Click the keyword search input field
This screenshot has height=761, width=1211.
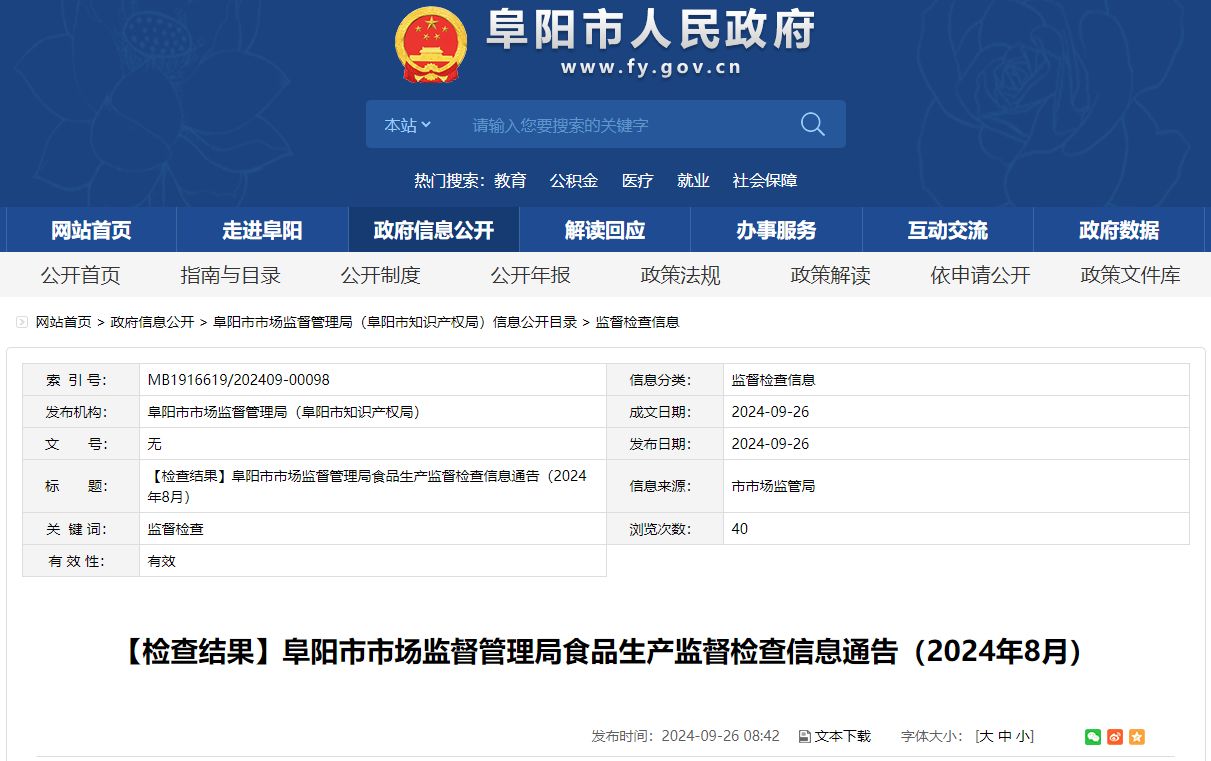click(625, 125)
